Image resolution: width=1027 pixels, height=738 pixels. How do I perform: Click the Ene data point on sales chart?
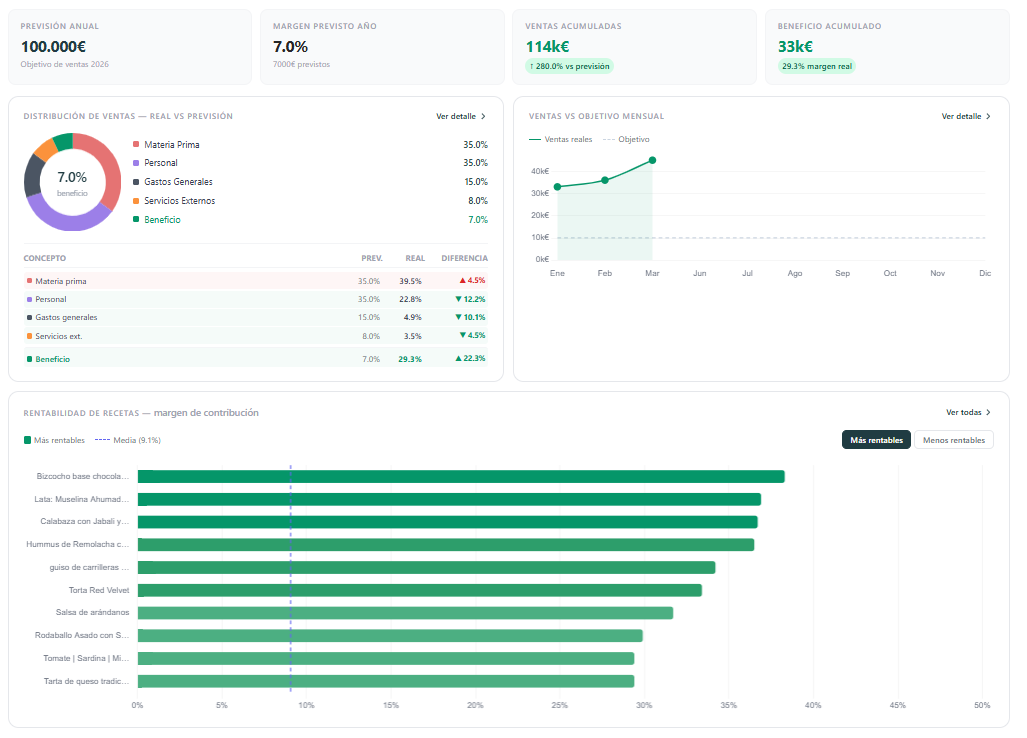pyautogui.click(x=557, y=187)
